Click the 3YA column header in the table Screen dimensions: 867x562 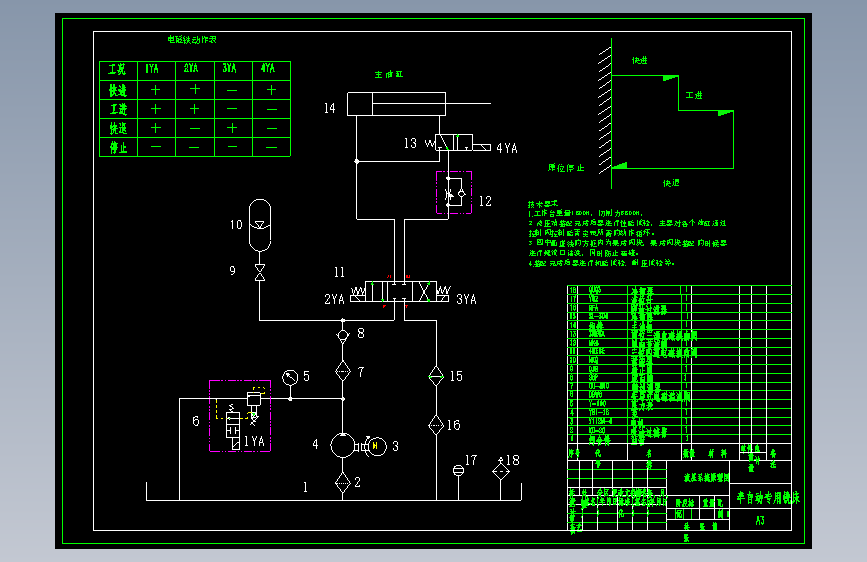click(229, 69)
